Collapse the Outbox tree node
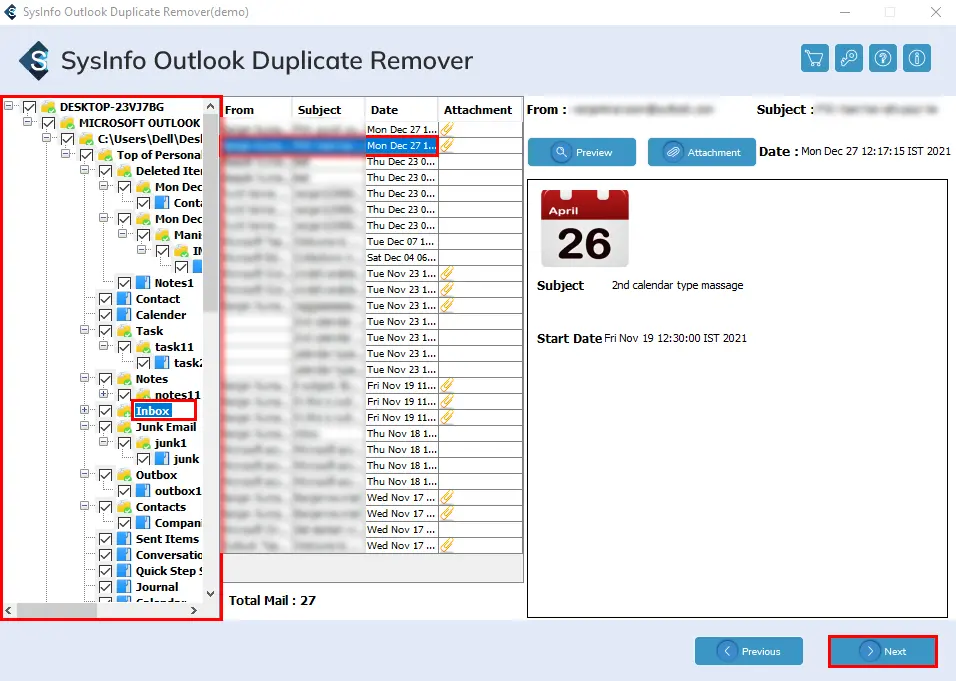Image resolution: width=956 pixels, height=681 pixels. click(85, 475)
